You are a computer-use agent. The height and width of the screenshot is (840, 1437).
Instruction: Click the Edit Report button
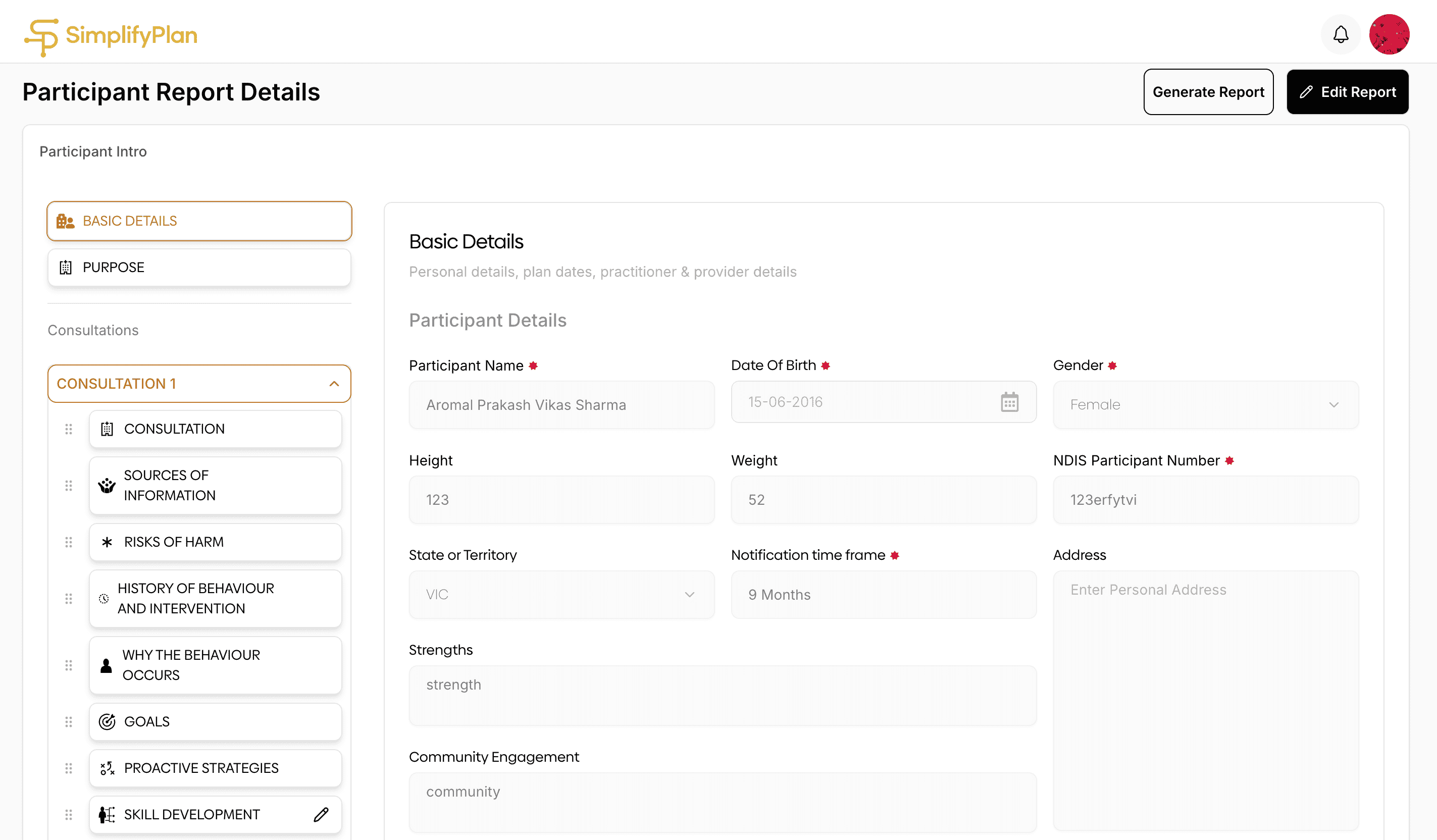(1347, 92)
